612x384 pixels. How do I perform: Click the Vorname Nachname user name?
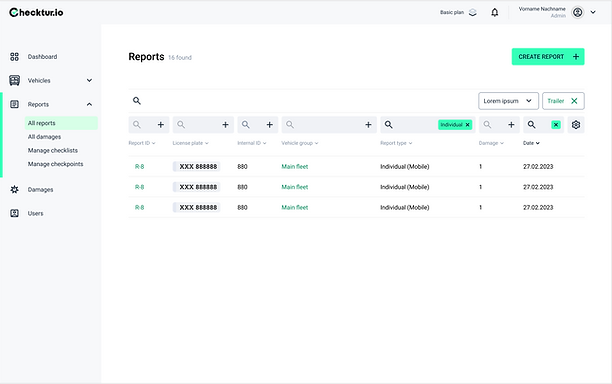tap(542, 9)
